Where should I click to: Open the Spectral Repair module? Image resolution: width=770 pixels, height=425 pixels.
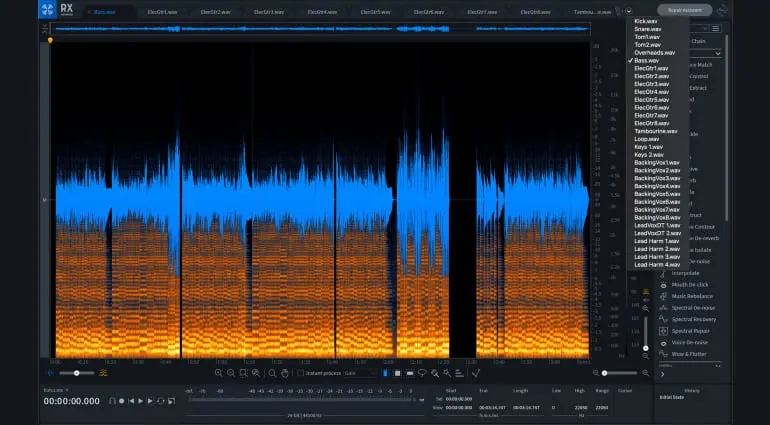click(692, 331)
